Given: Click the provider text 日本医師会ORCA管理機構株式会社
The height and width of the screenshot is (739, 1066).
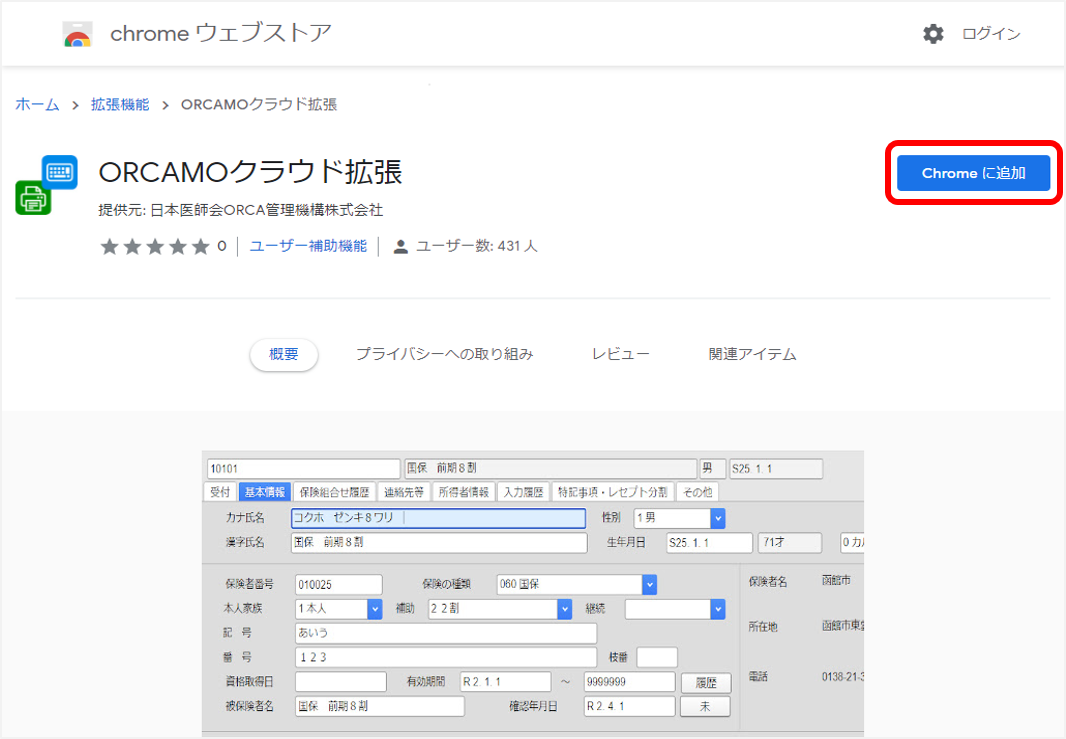Looking at the screenshot, I should [x=266, y=210].
